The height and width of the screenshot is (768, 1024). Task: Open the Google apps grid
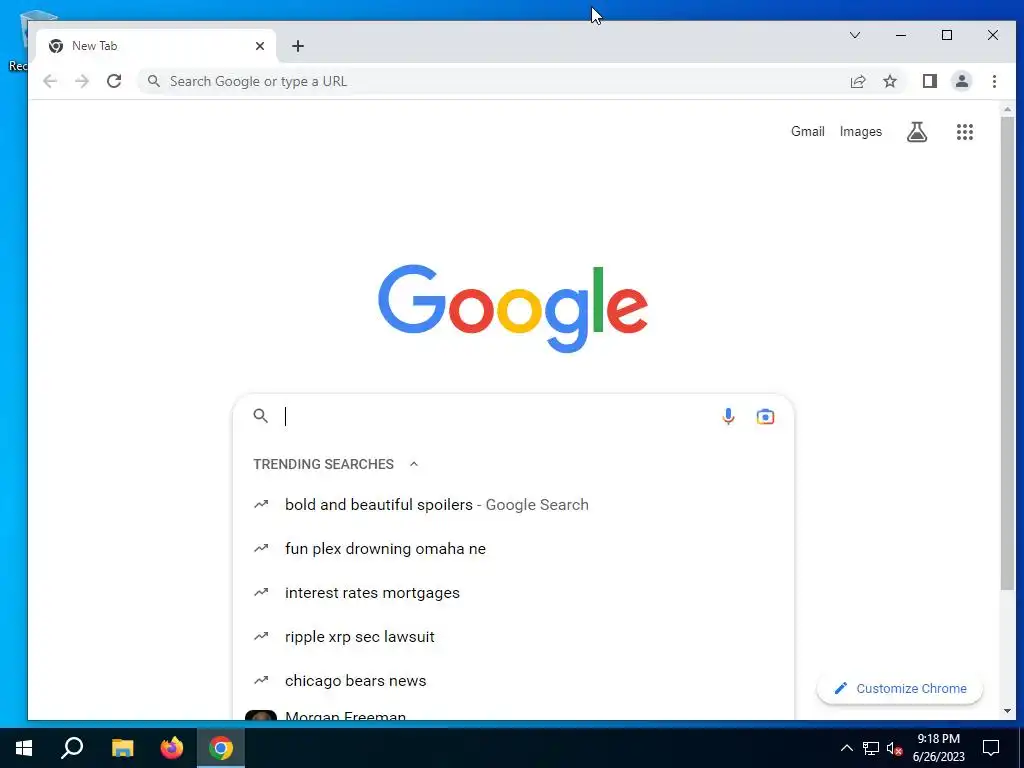click(965, 132)
